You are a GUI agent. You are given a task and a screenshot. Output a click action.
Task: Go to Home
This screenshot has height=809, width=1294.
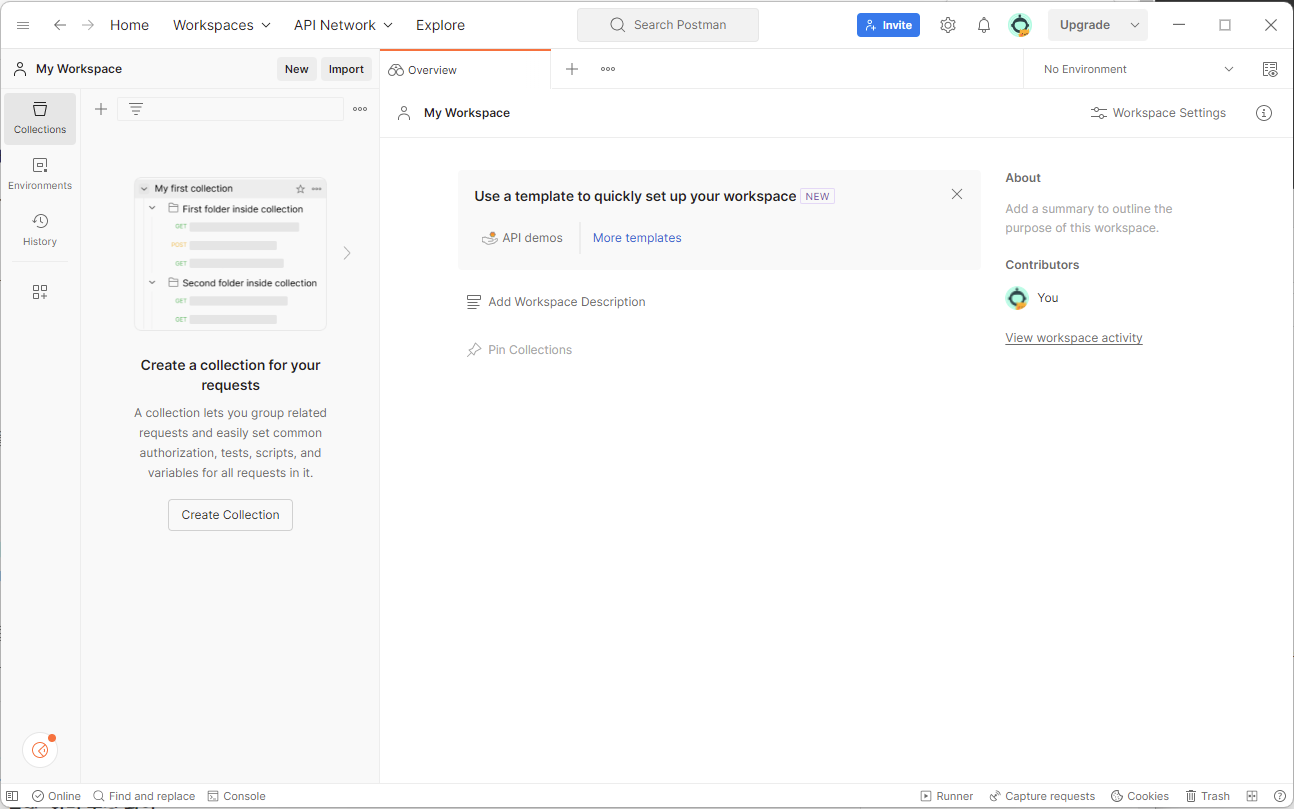[129, 25]
